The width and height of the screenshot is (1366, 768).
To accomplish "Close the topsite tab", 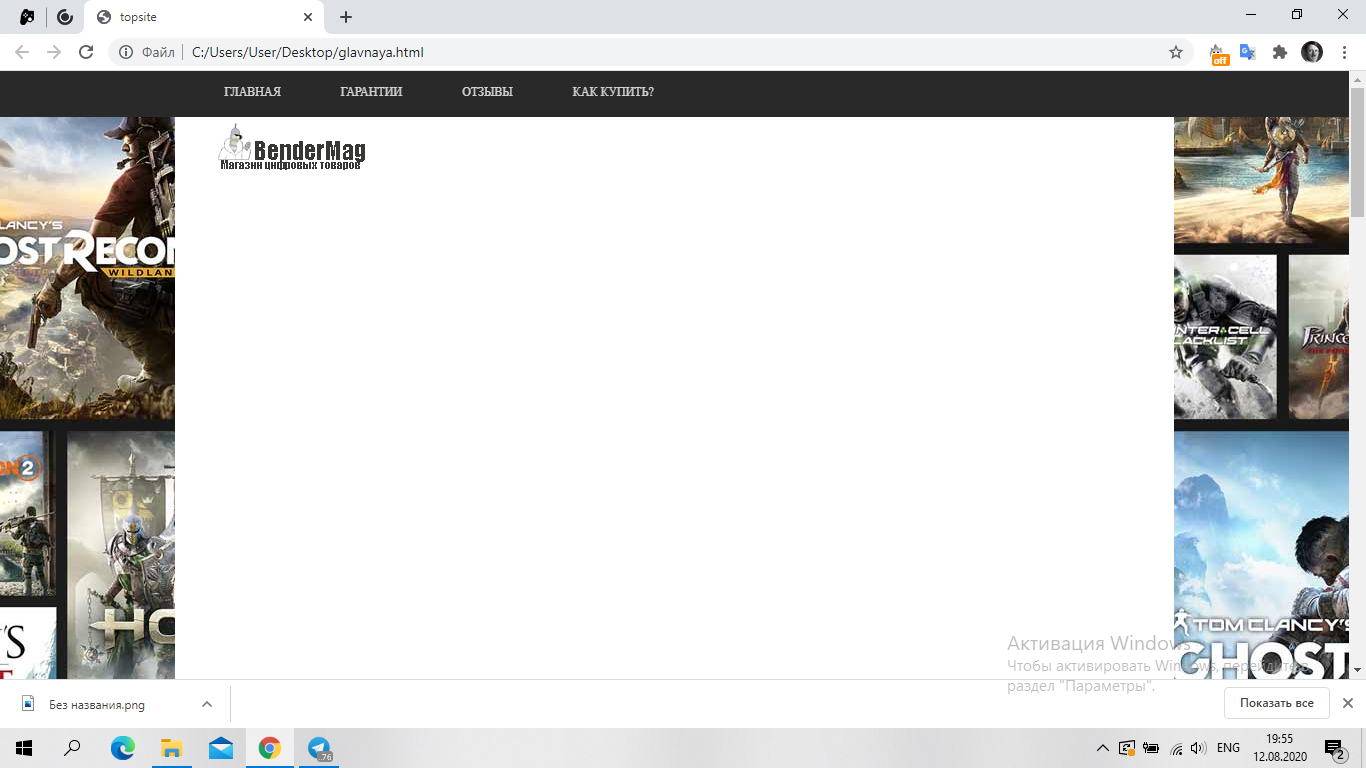I will click(x=308, y=17).
